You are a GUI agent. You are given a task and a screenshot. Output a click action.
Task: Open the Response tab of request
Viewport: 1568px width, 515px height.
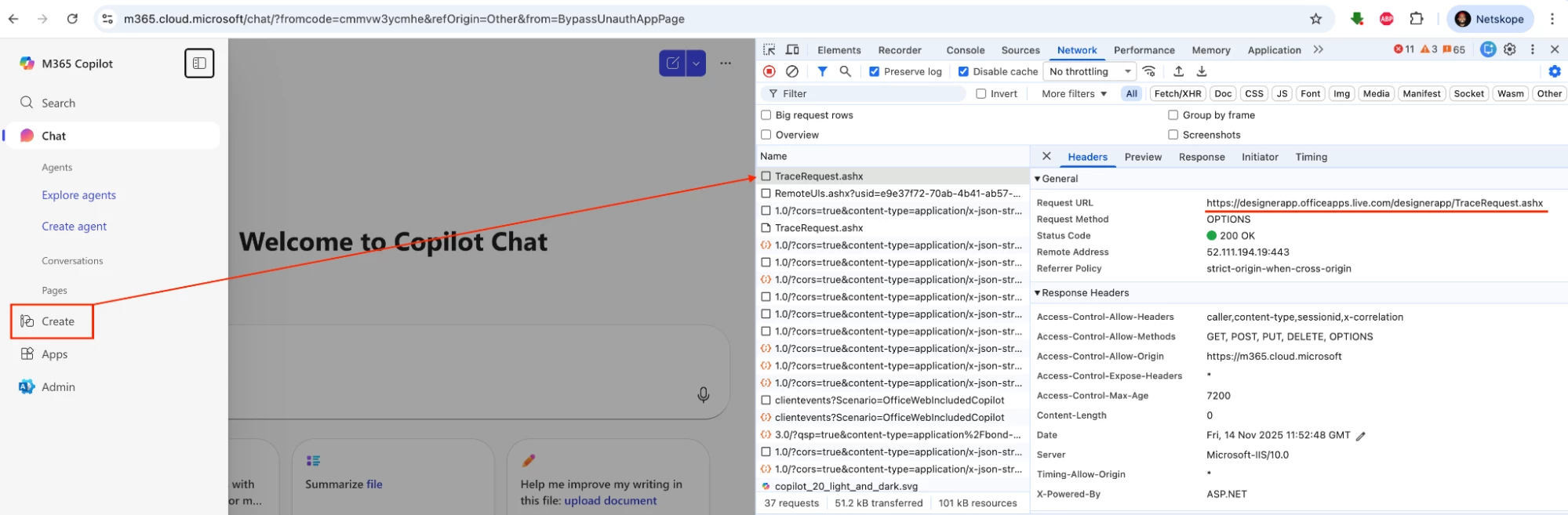1201,157
